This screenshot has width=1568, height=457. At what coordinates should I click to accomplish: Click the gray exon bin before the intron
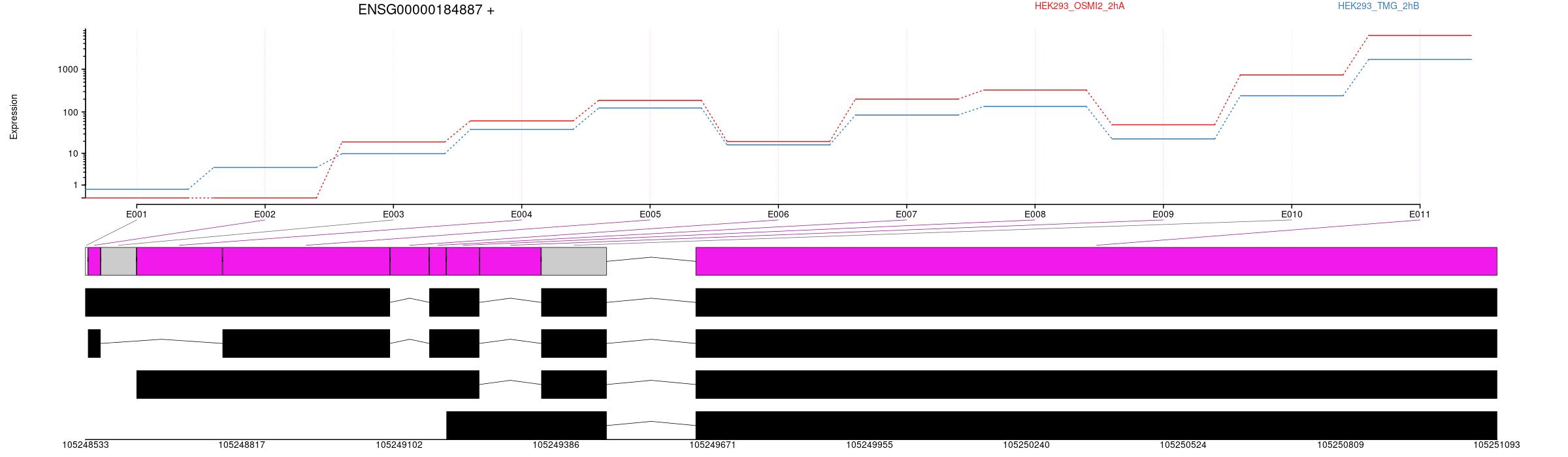pyautogui.click(x=574, y=261)
